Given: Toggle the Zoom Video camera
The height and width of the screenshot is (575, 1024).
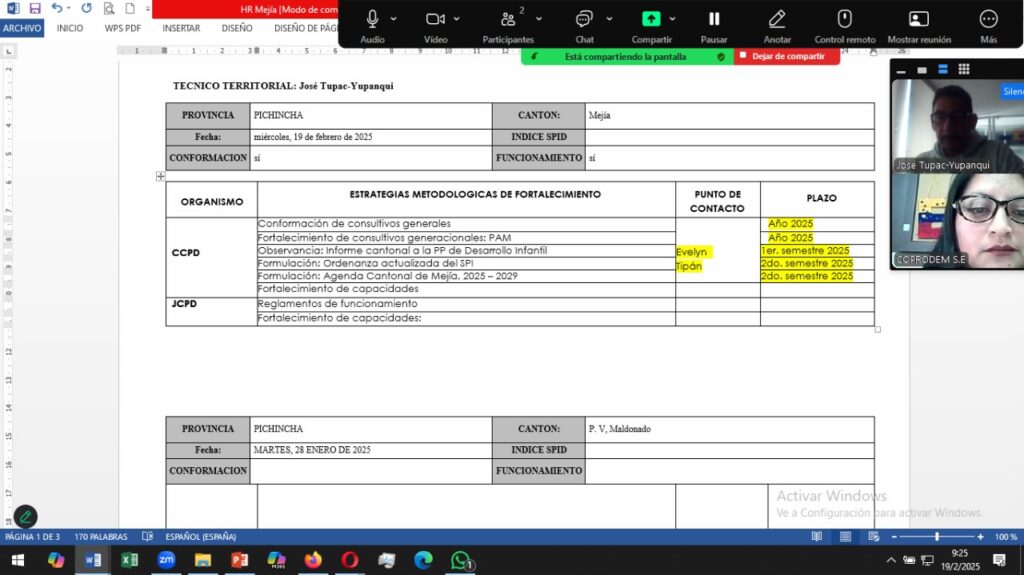Looking at the screenshot, I should tap(435, 19).
